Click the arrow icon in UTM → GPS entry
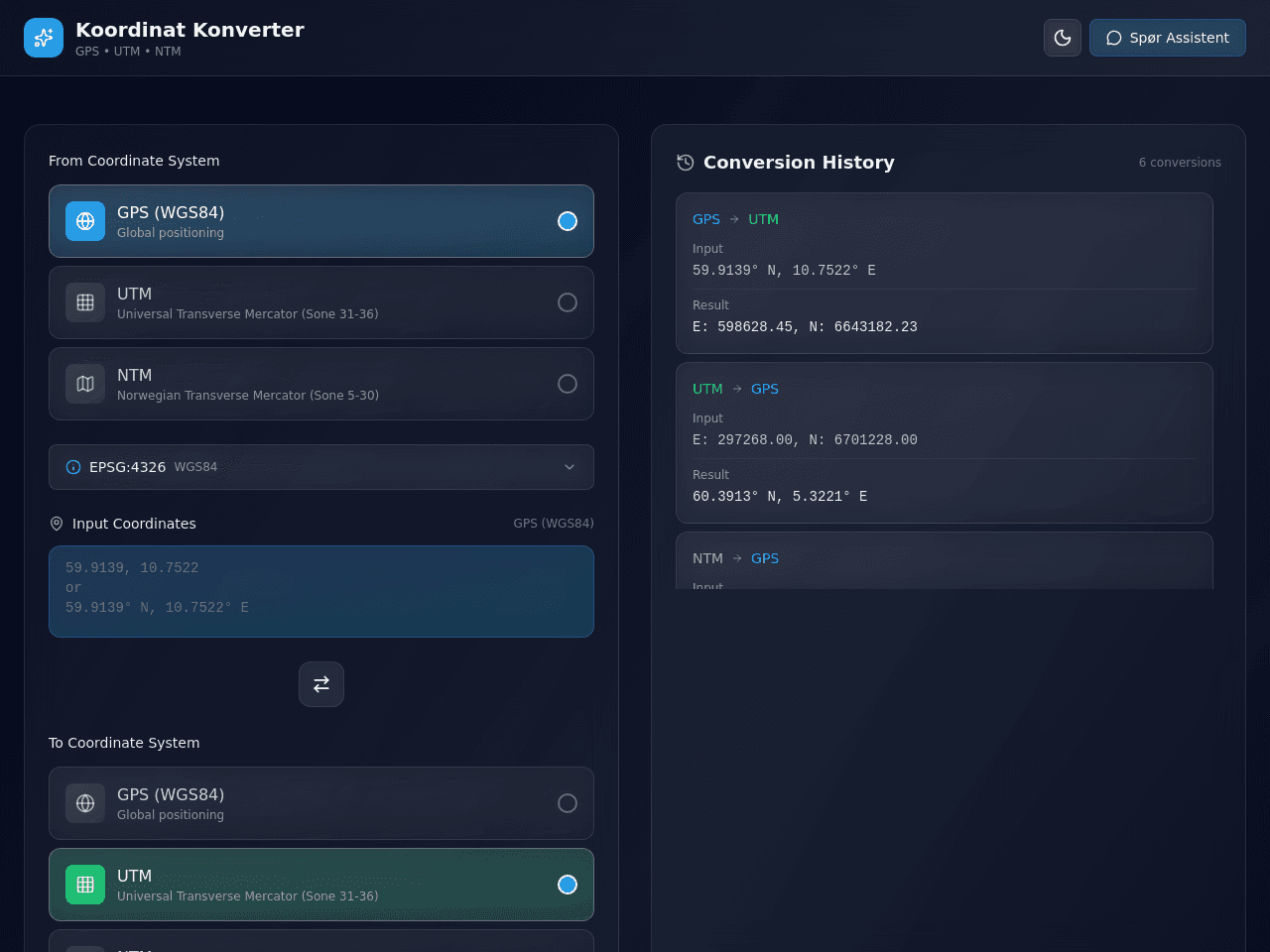 tap(737, 389)
